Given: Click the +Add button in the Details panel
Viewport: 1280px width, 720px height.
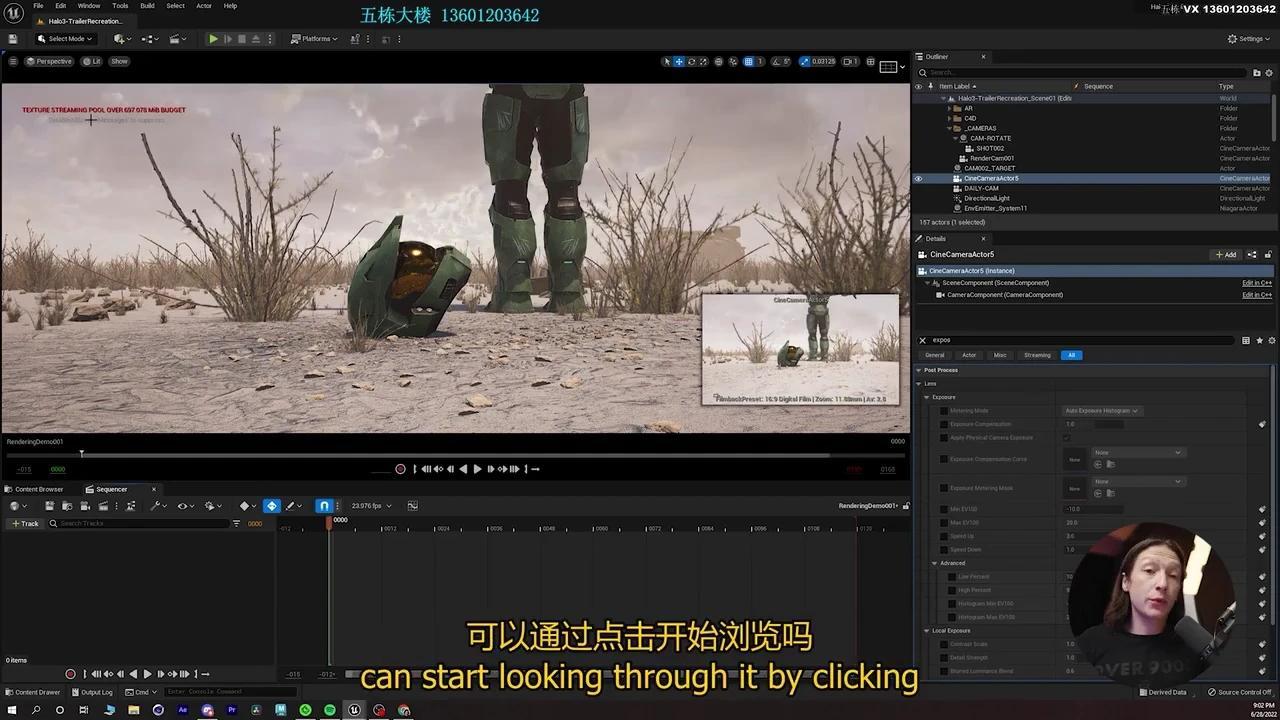Looking at the screenshot, I should pos(1224,254).
